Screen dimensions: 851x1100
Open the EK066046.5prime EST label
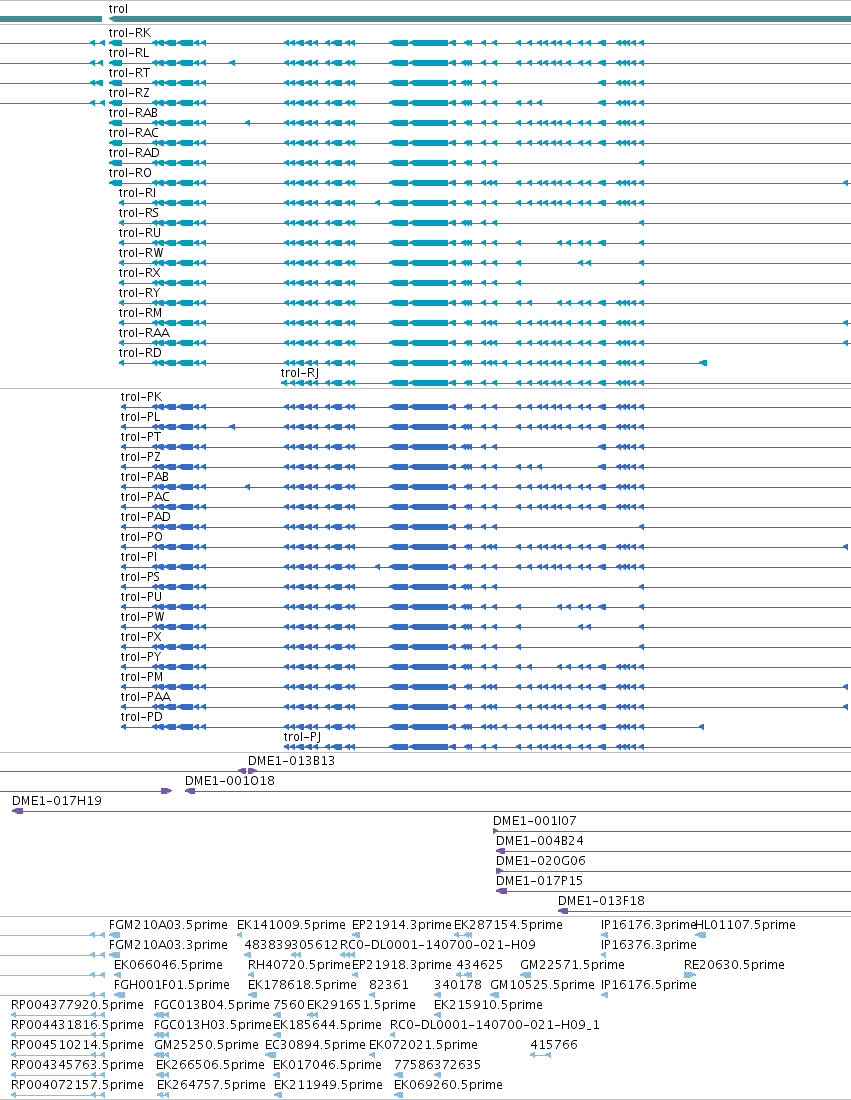tap(168, 965)
